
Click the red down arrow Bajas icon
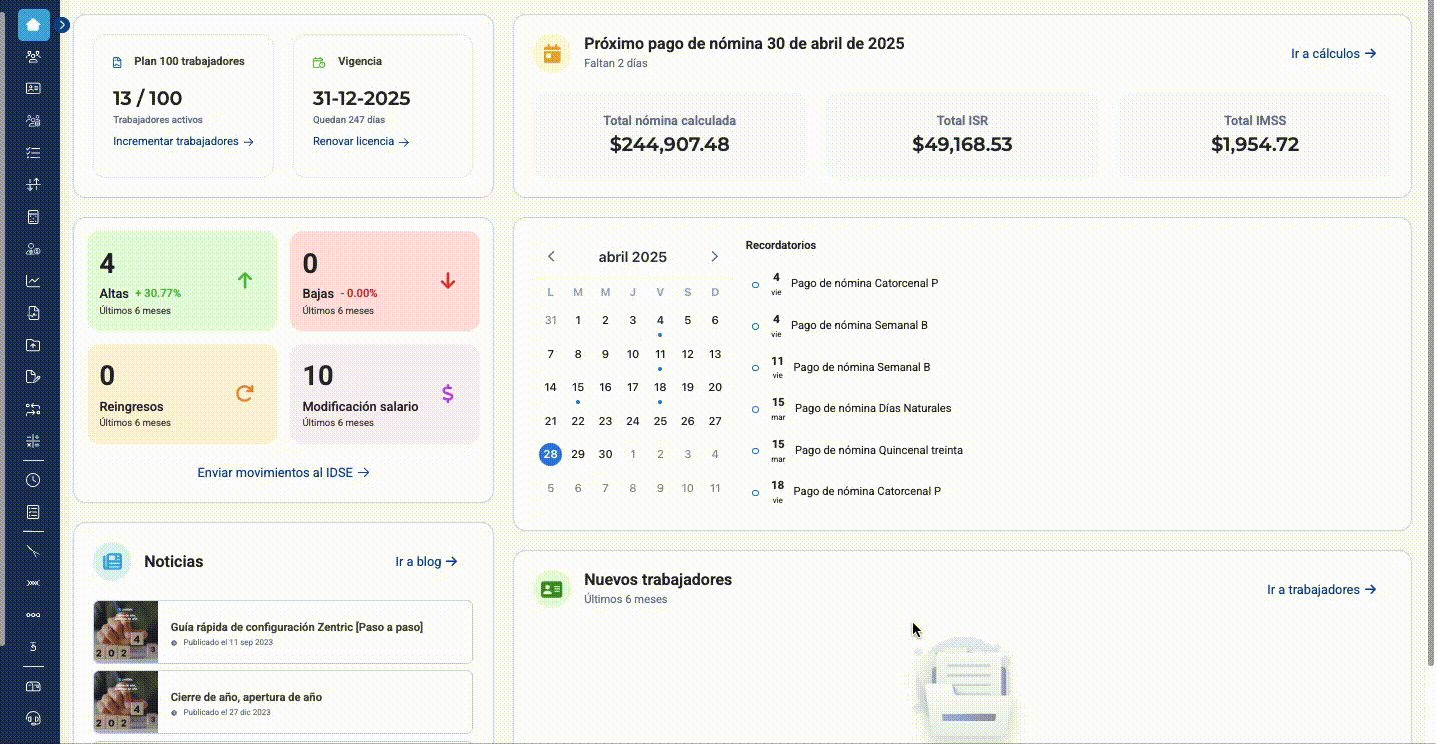447,281
